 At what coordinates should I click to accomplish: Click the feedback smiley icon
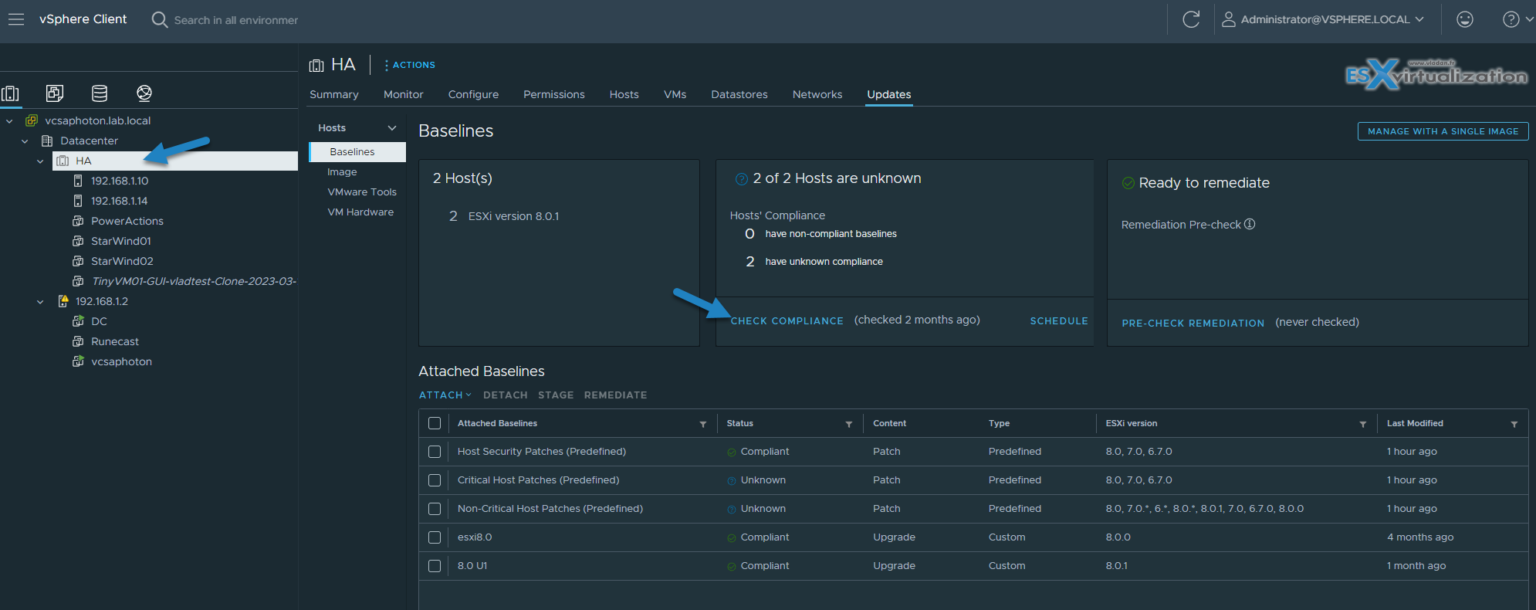click(x=1464, y=18)
